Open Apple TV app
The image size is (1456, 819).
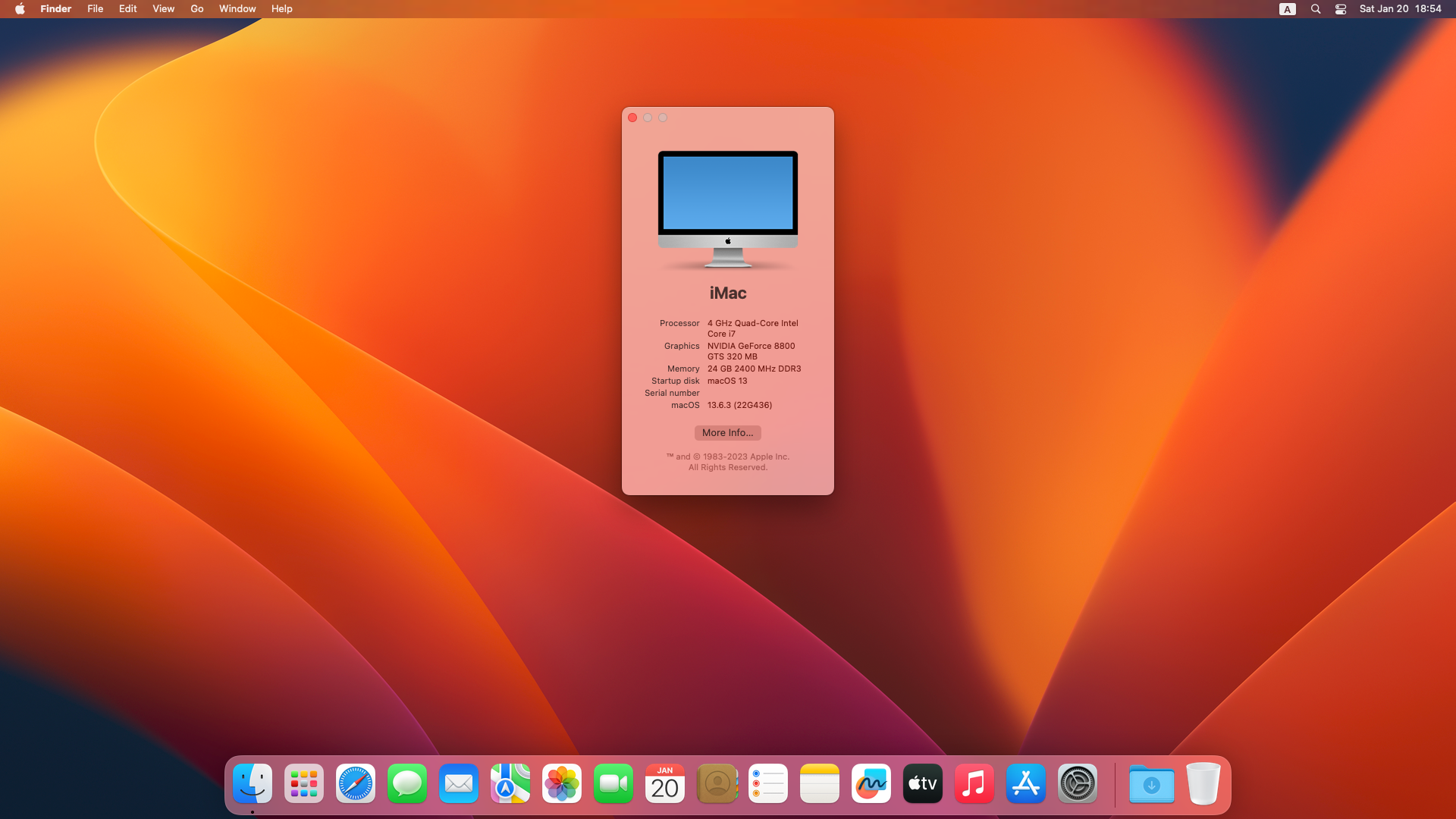pyautogui.click(x=922, y=784)
